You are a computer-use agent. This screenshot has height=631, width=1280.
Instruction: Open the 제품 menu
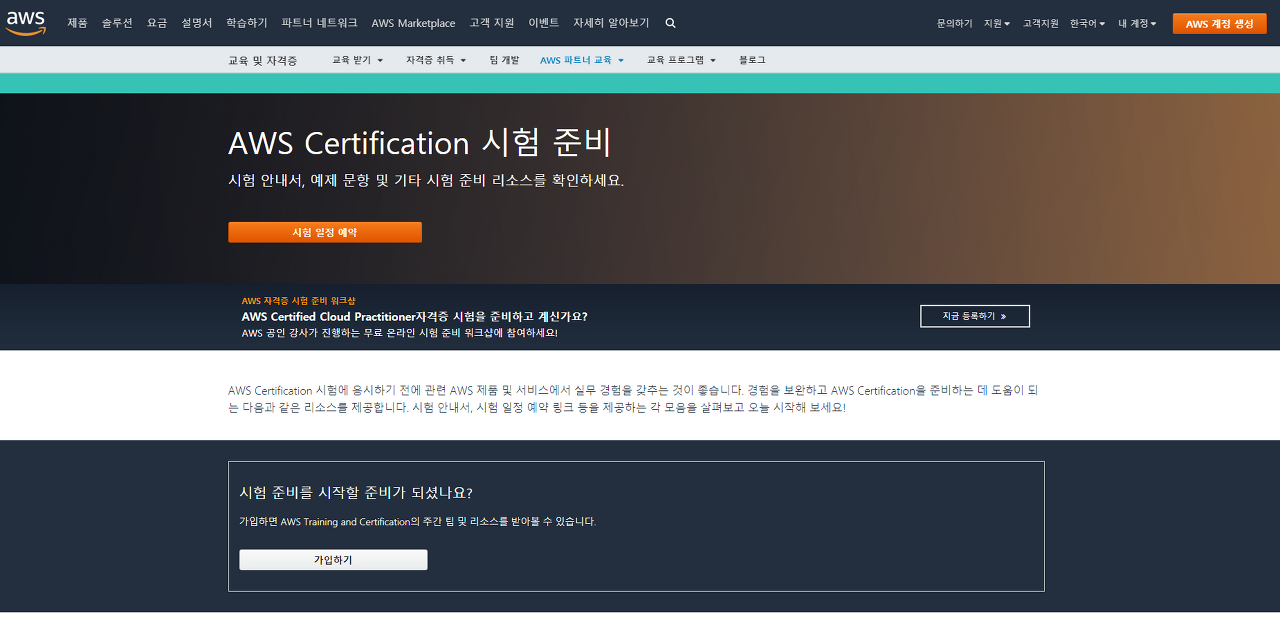coord(77,23)
